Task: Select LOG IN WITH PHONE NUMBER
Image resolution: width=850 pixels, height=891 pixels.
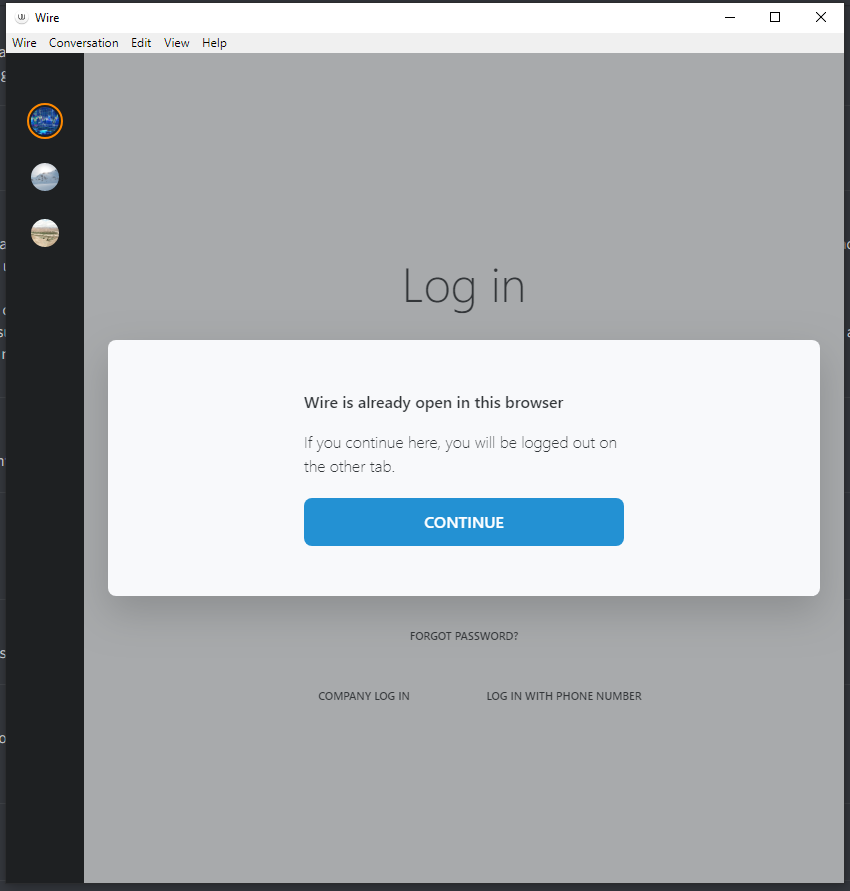Action: pos(564,696)
